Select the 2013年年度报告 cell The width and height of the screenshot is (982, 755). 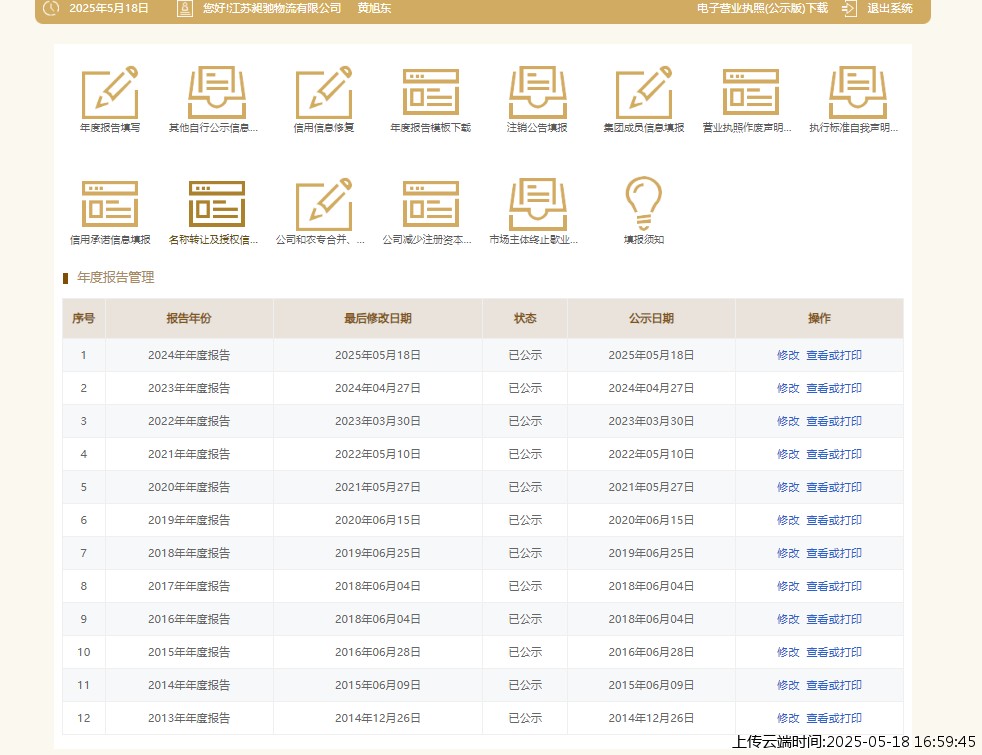click(x=189, y=718)
